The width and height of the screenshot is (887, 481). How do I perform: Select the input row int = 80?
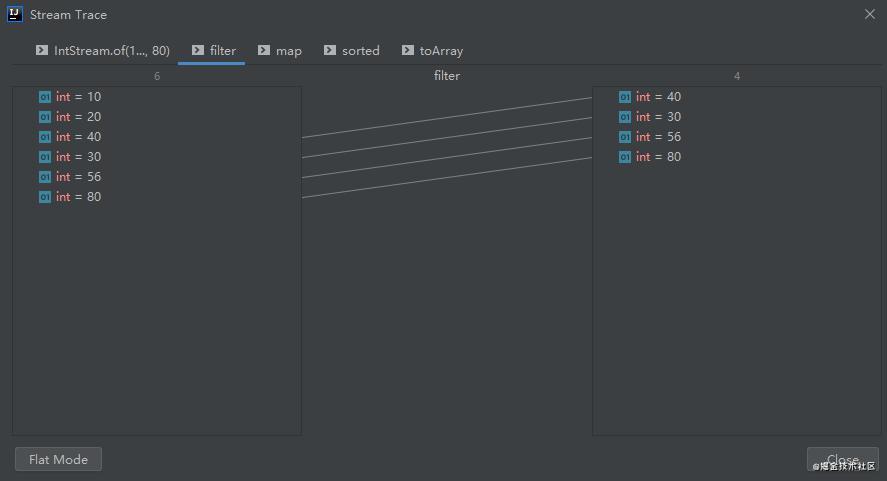[157, 197]
